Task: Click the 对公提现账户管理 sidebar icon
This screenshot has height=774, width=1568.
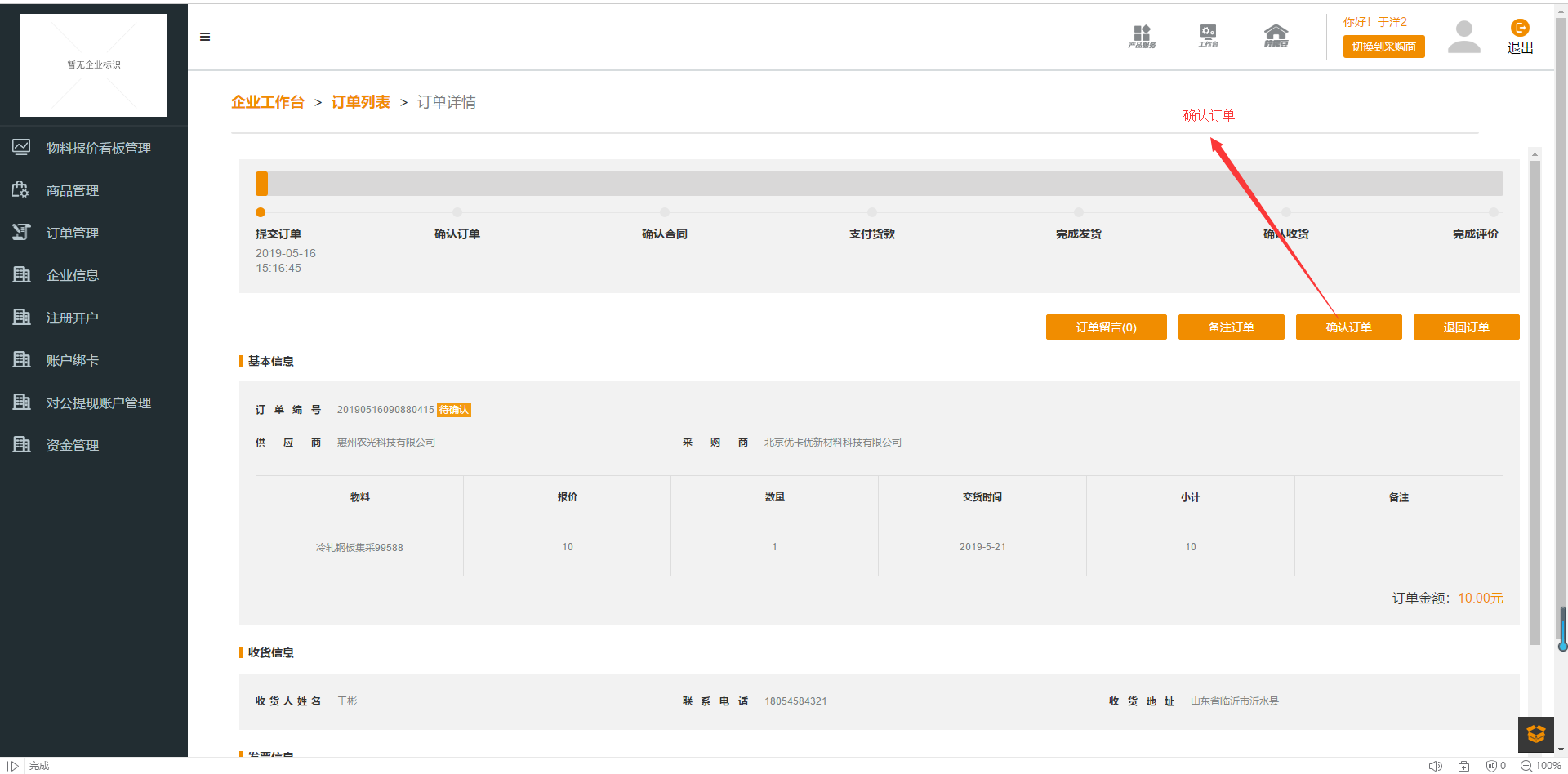Action: [x=21, y=402]
